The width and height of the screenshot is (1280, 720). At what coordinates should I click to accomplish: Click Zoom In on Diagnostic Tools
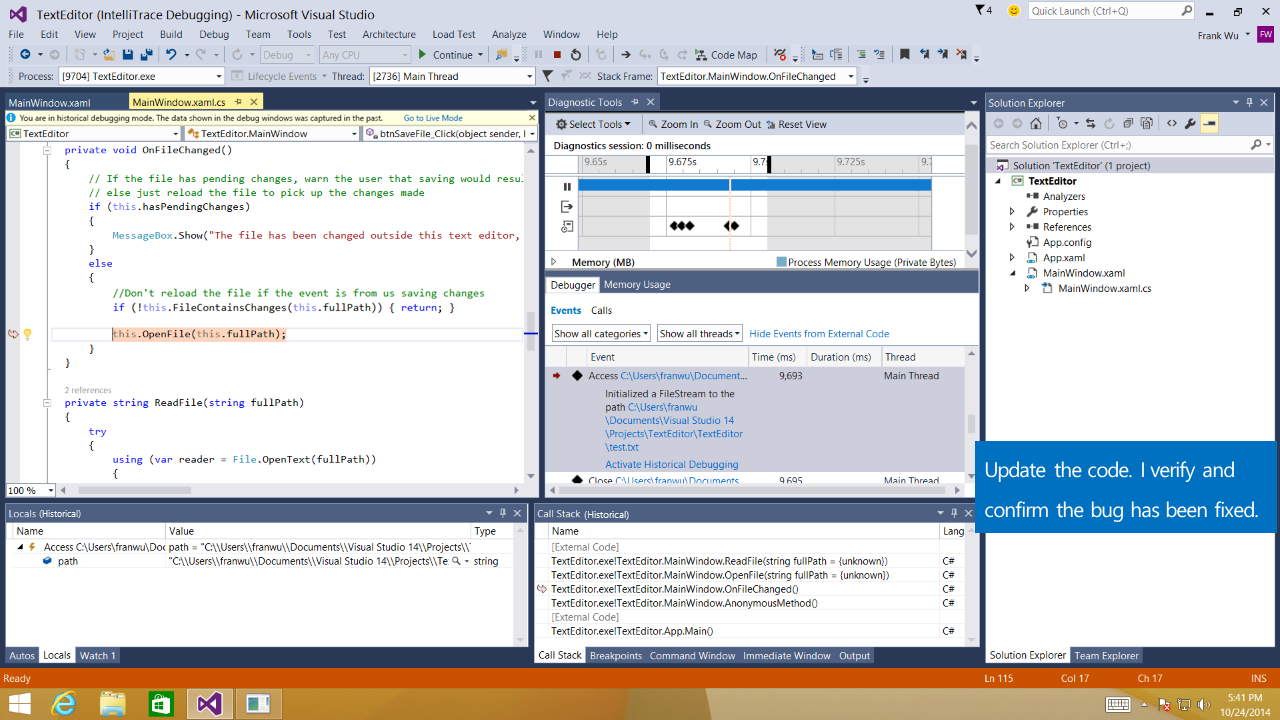672,124
